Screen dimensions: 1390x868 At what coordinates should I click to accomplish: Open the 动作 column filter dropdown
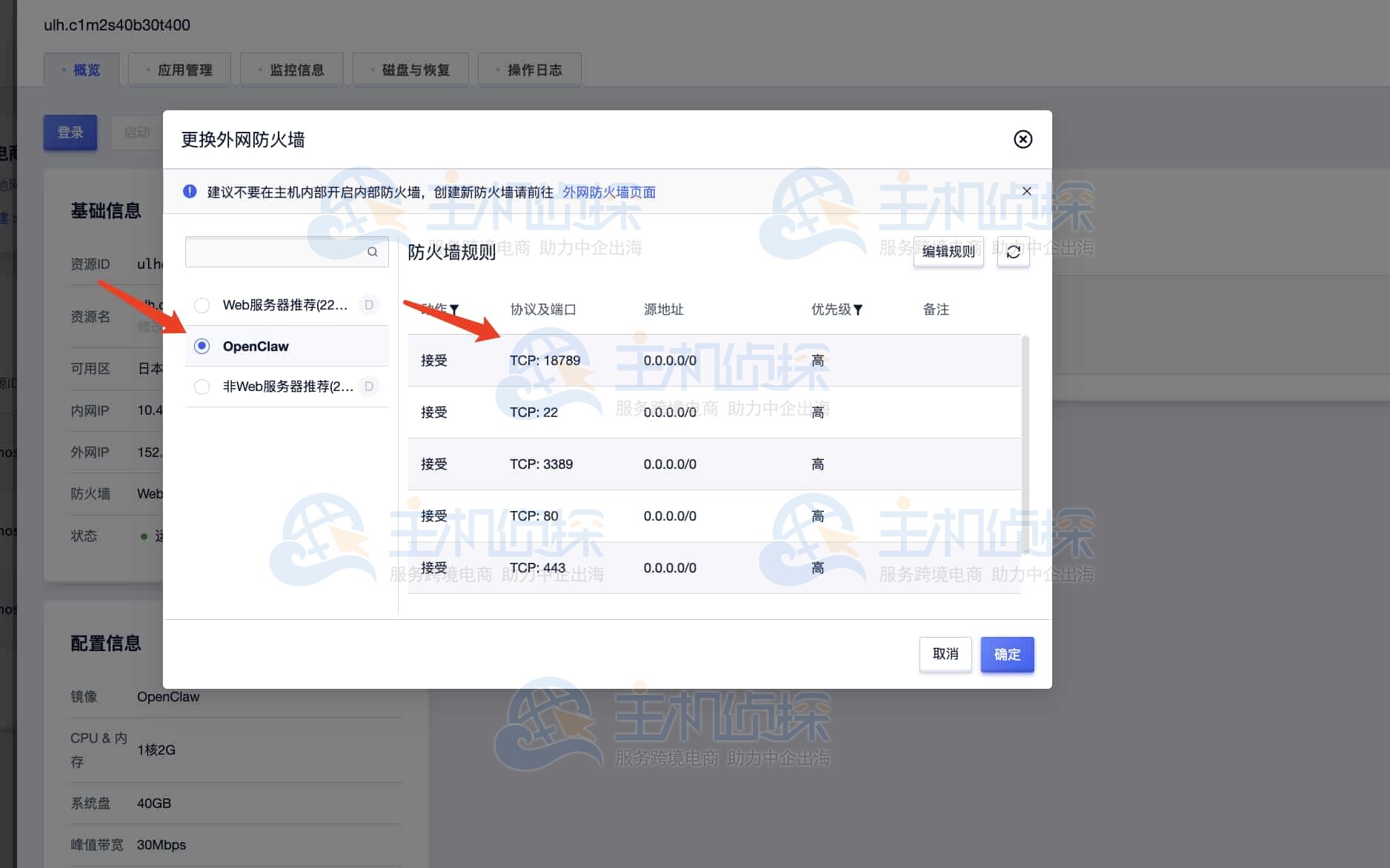[x=453, y=310]
